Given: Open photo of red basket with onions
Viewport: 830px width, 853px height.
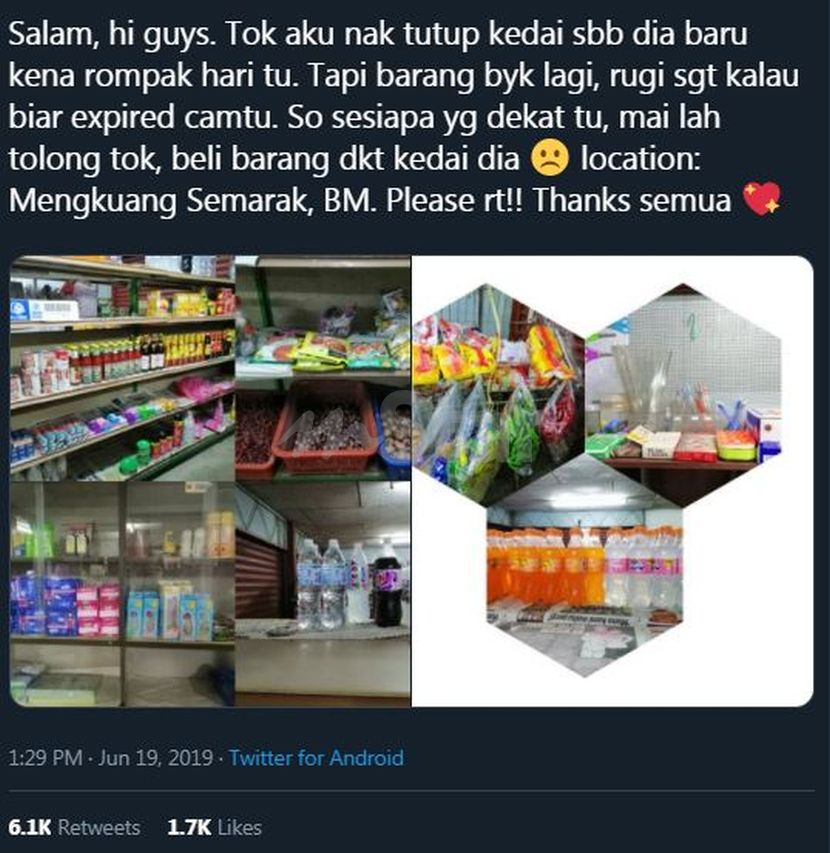Looking at the screenshot, I should (323, 368).
